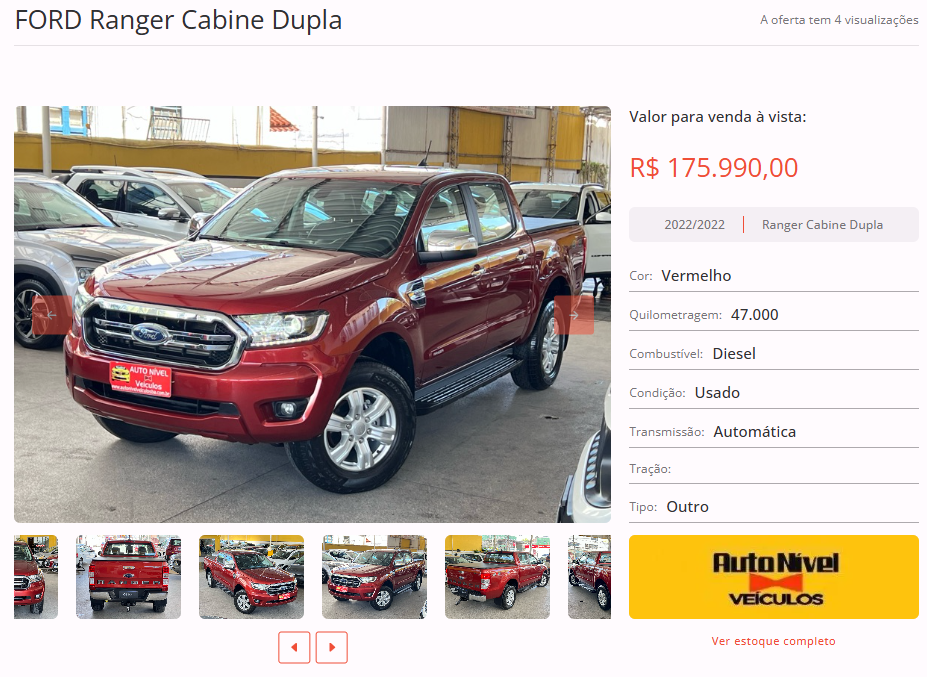Click the FORD Ranger Cabine Dupla title
Viewport: 927px width, 677px height.
click(x=178, y=20)
